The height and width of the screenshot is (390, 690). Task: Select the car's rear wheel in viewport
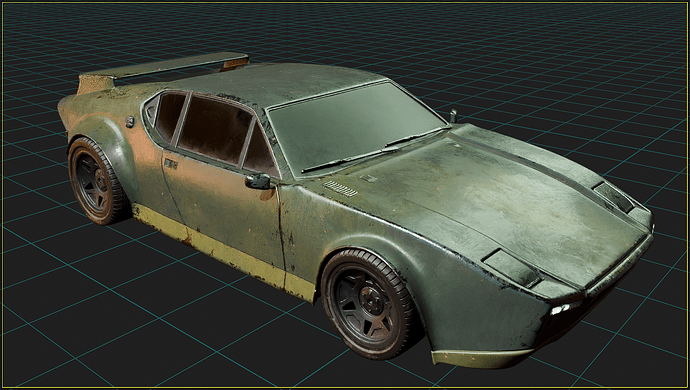point(96,180)
